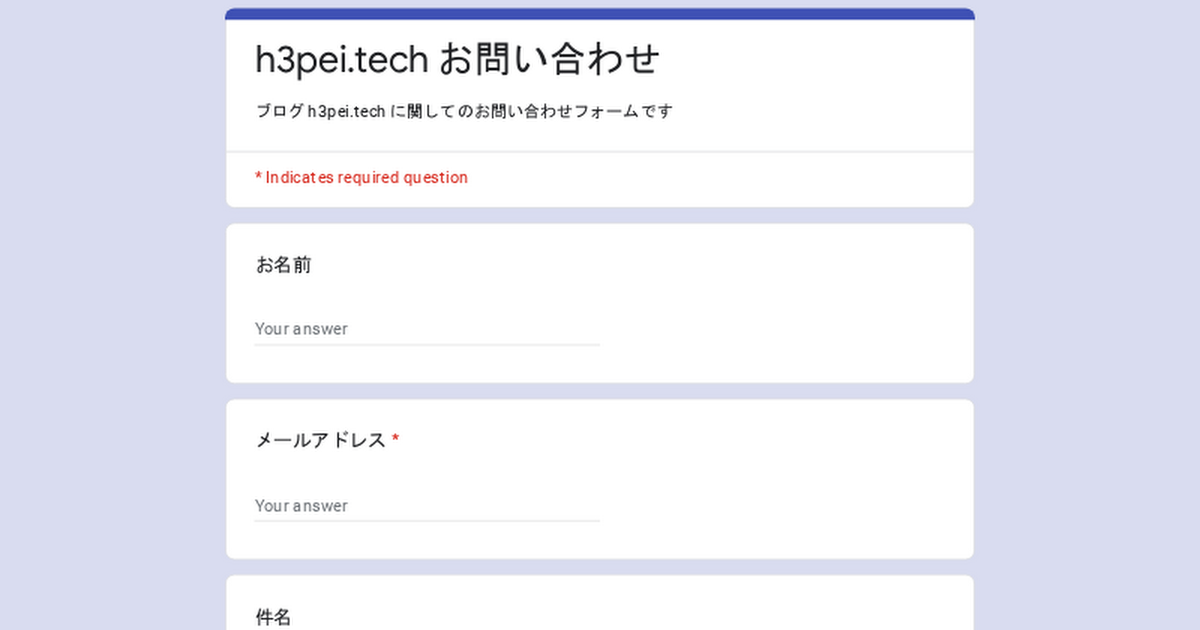Click the red asterisk before Indicates required
The height and width of the screenshot is (630, 1200).
[258, 177]
